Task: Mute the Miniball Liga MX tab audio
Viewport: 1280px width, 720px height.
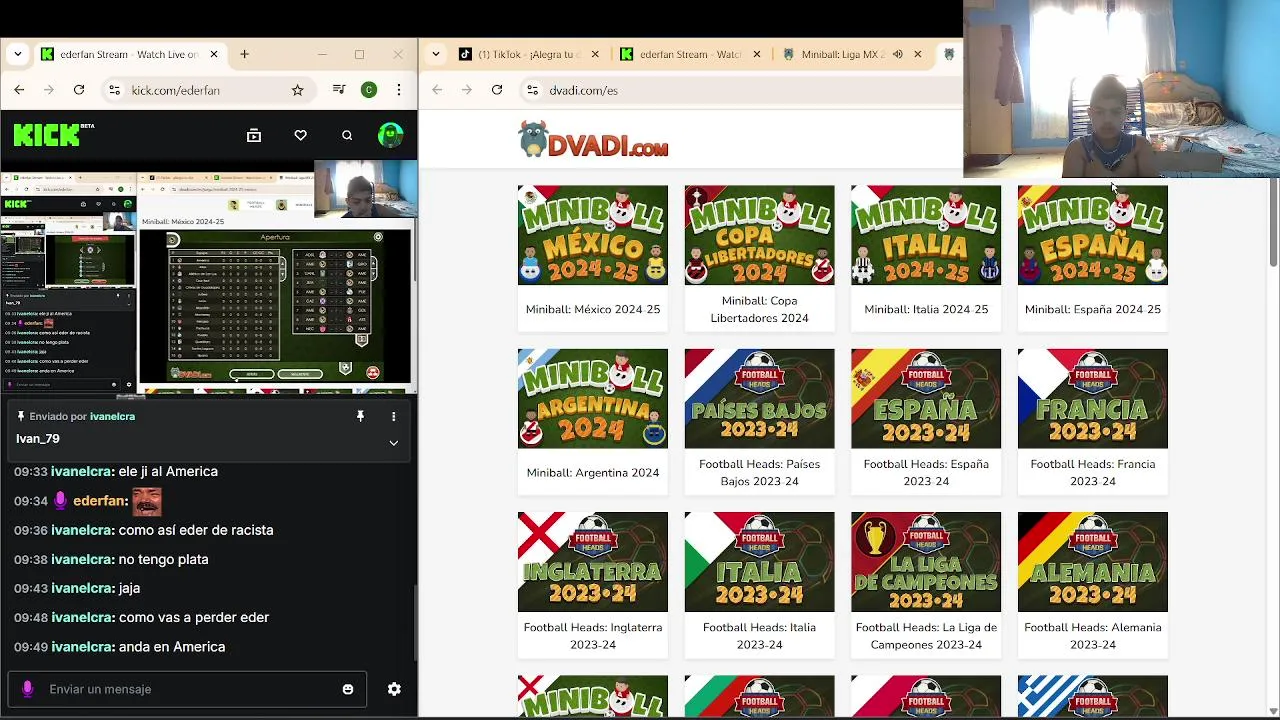Action: coord(897,54)
